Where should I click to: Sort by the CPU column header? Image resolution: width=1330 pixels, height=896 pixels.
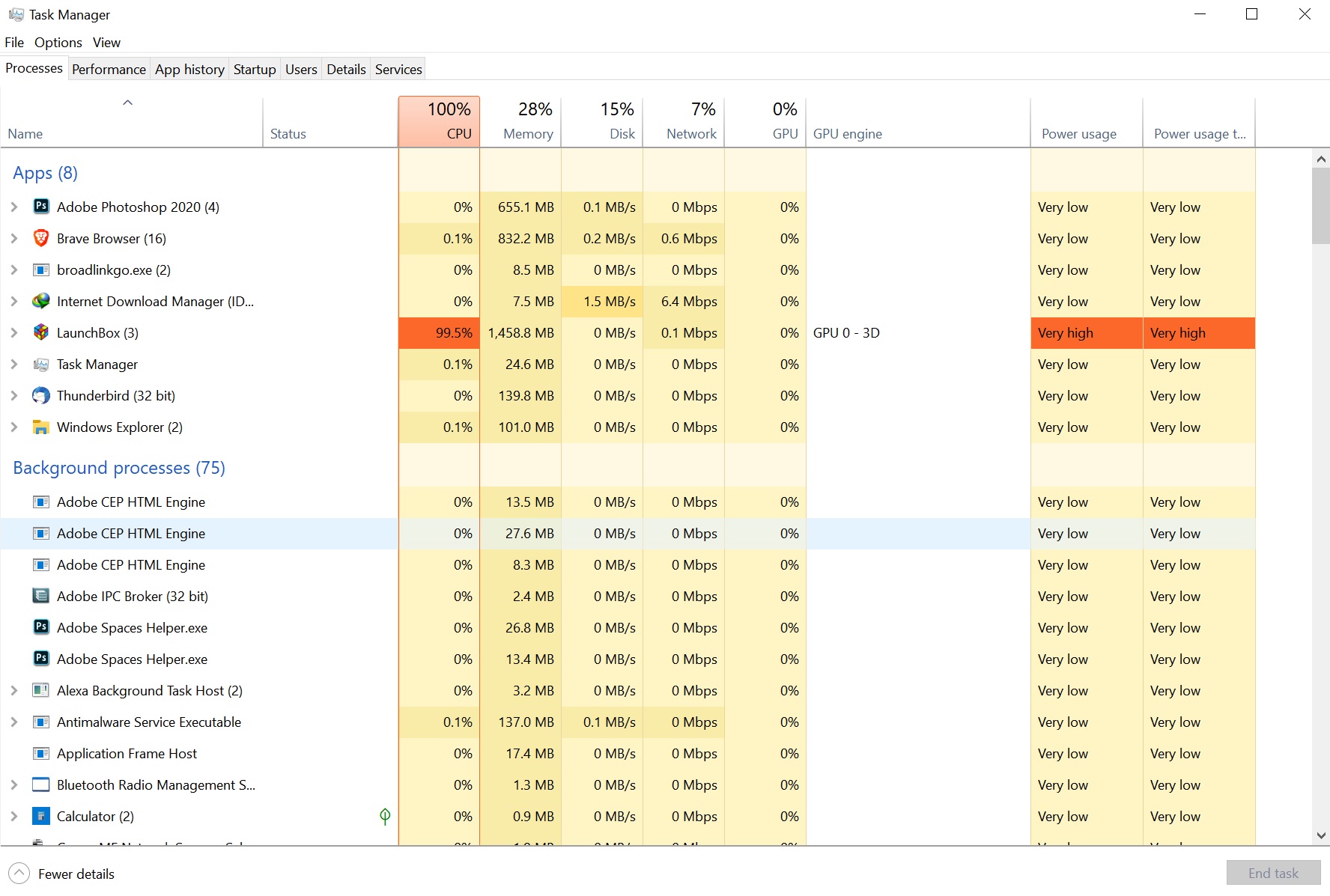(x=439, y=121)
